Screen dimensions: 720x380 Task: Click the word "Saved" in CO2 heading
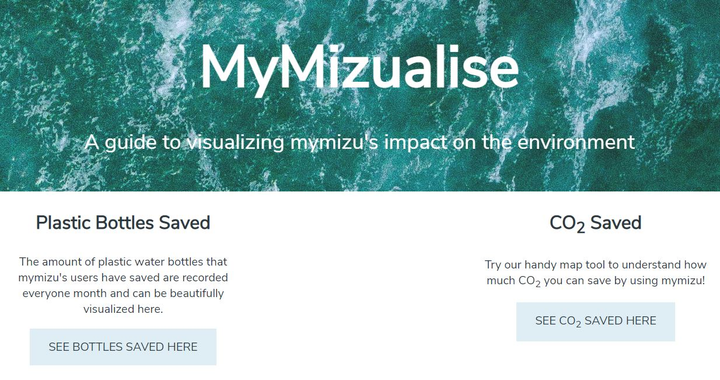click(x=616, y=223)
